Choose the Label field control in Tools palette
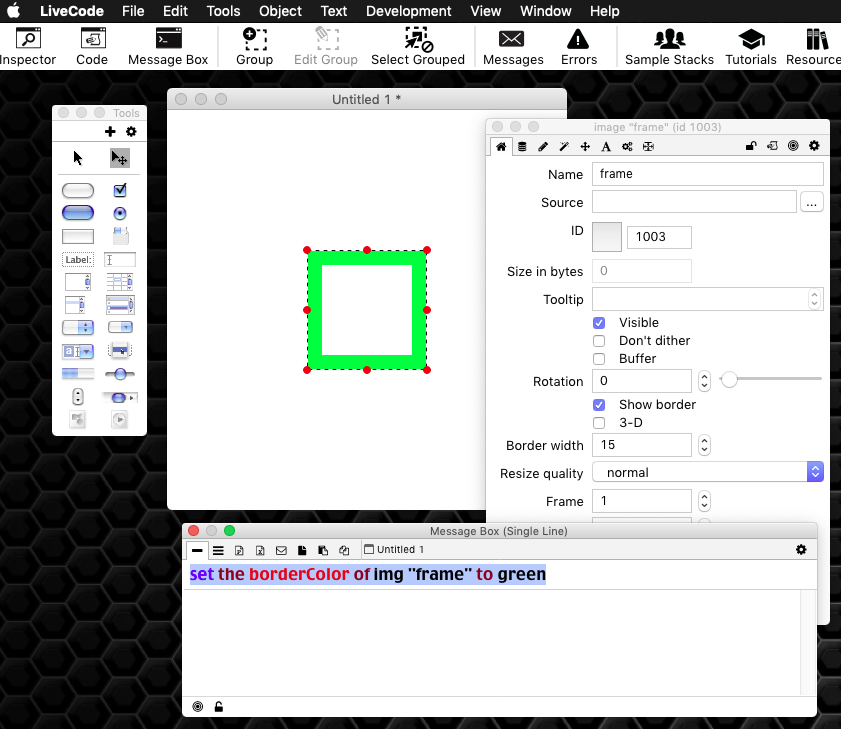 point(78,259)
